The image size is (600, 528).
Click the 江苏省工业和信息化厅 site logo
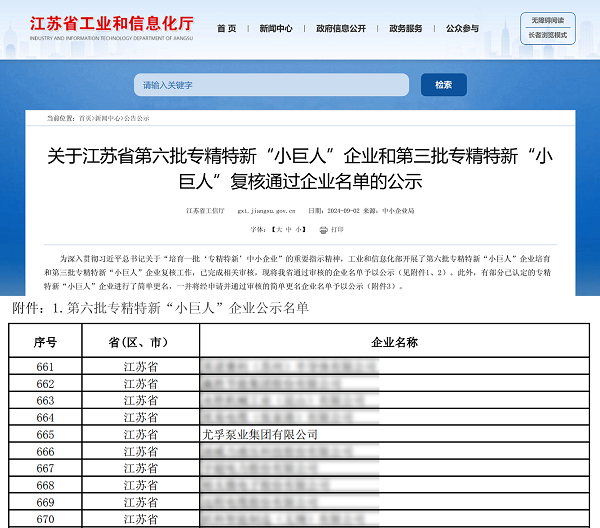(x=112, y=28)
